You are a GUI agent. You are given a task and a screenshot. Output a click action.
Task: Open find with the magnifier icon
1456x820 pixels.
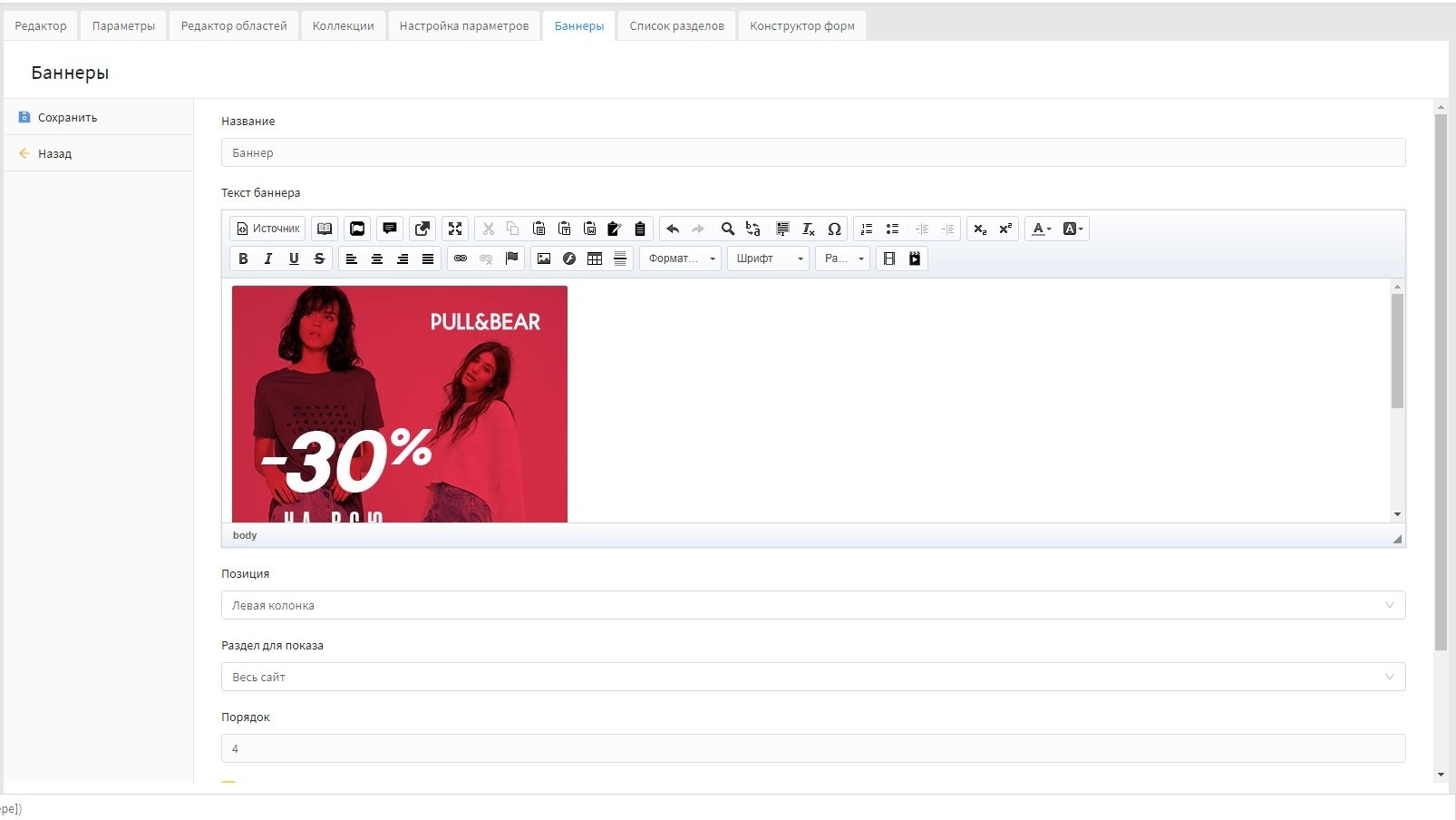pos(727,229)
